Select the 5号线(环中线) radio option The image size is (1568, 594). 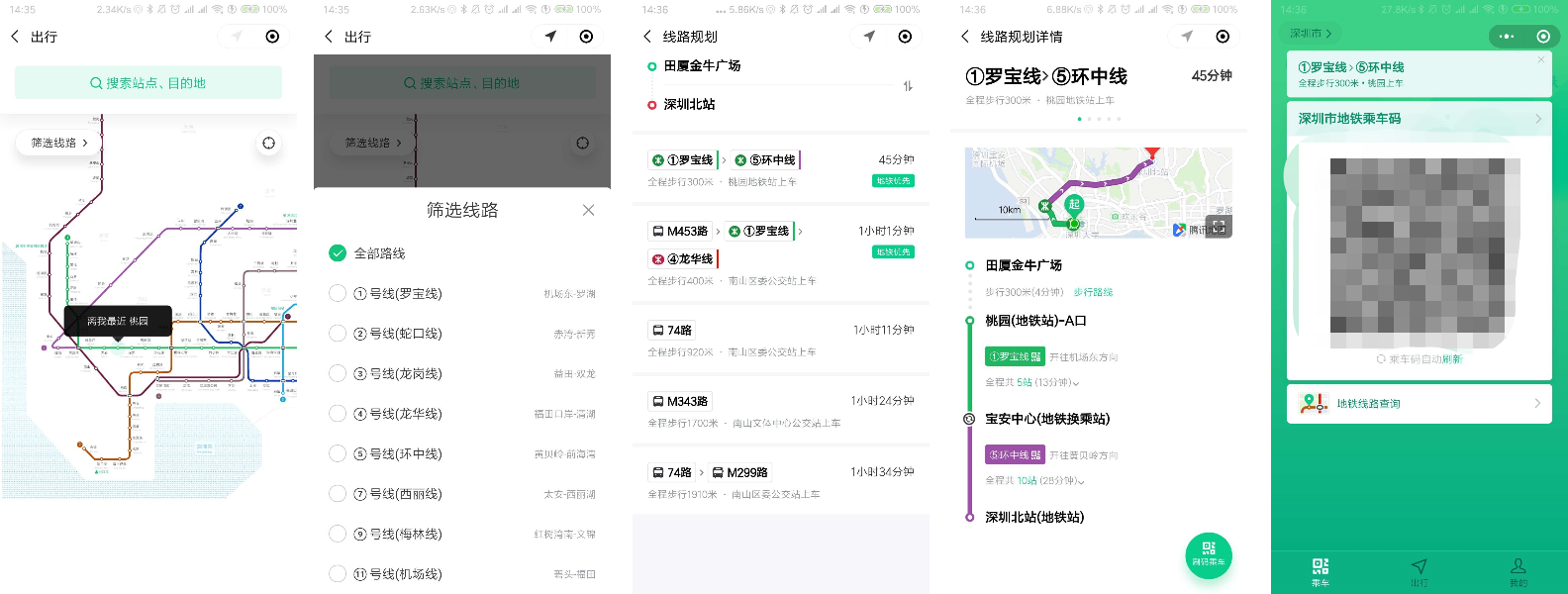click(338, 453)
